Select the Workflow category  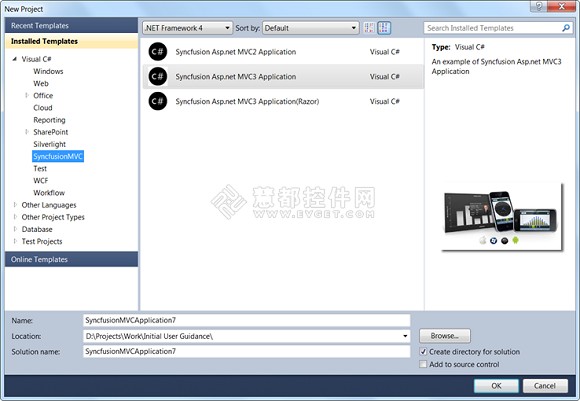click(49, 193)
